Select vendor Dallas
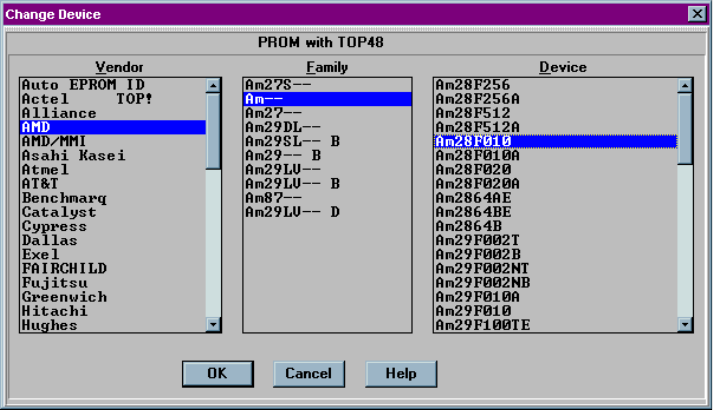Screen dimensions: 713x410 click(113, 240)
